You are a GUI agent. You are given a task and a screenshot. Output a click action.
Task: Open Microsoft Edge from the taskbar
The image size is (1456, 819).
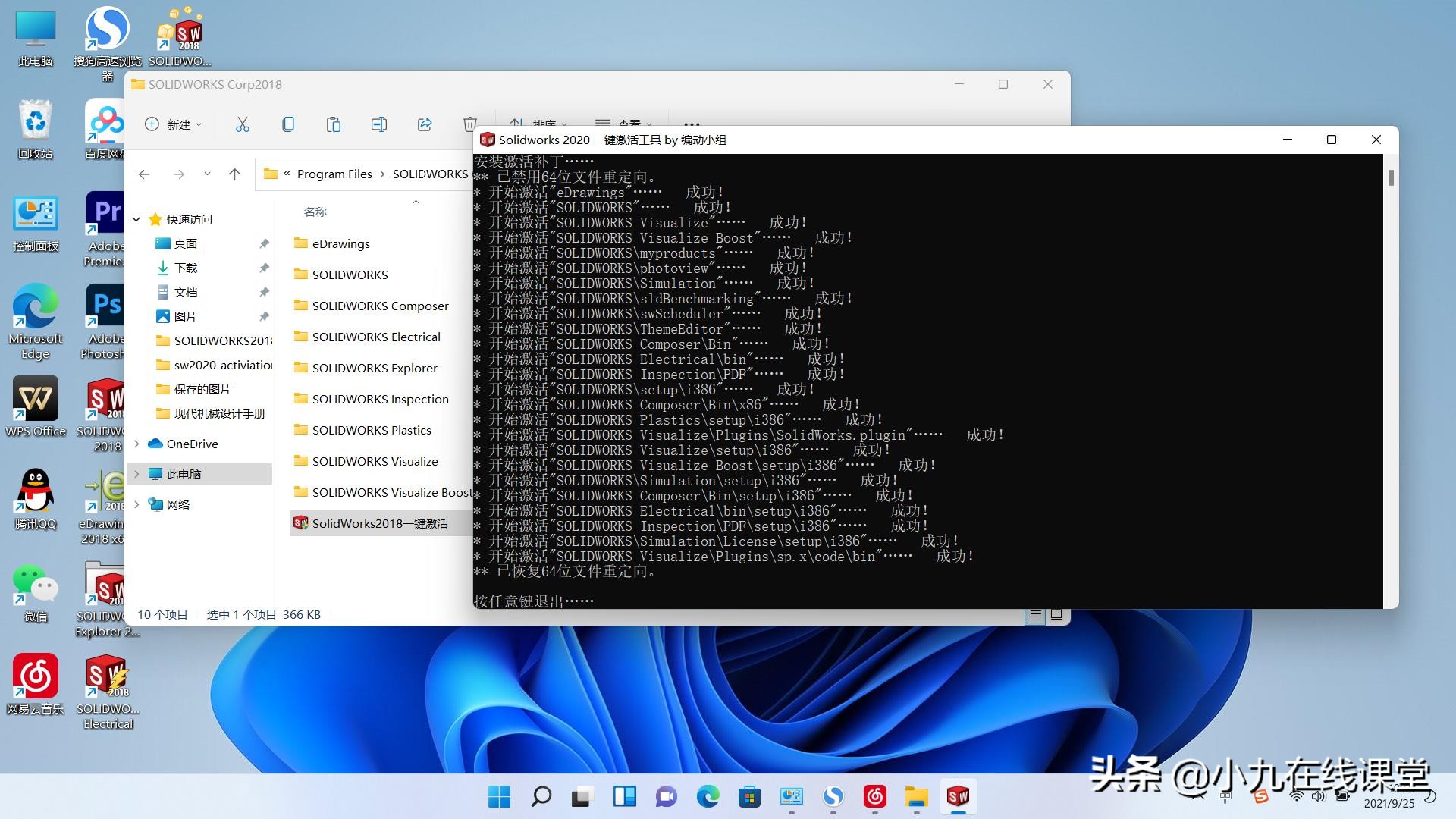point(708,797)
